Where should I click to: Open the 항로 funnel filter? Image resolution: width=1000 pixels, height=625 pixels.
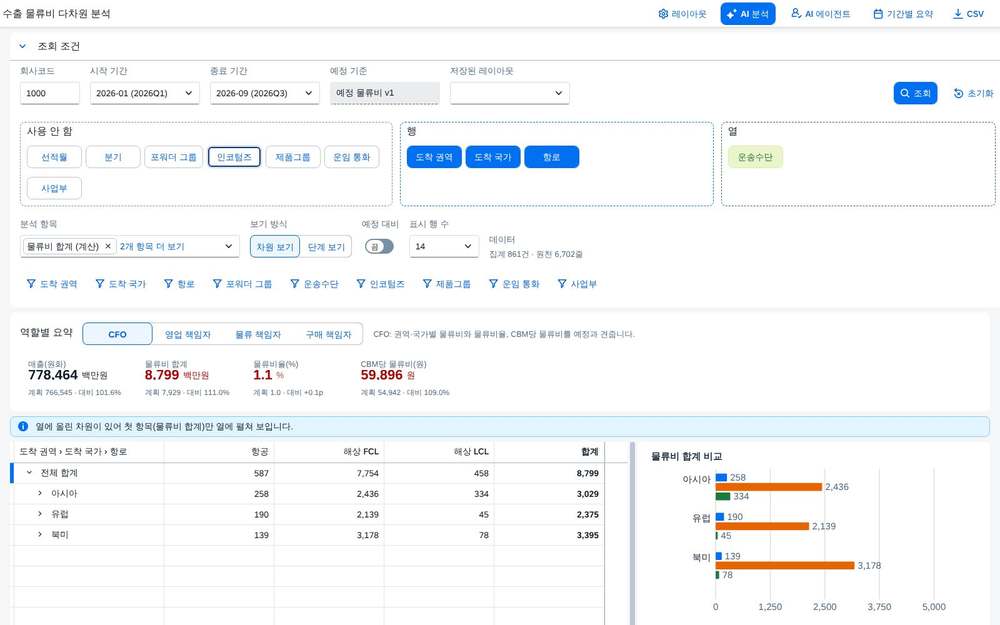(179, 284)
